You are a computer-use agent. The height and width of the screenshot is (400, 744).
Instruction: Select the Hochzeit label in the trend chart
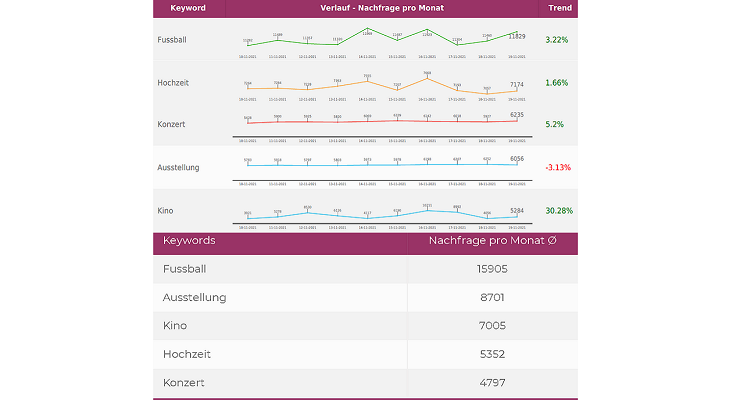click(173, 83)
